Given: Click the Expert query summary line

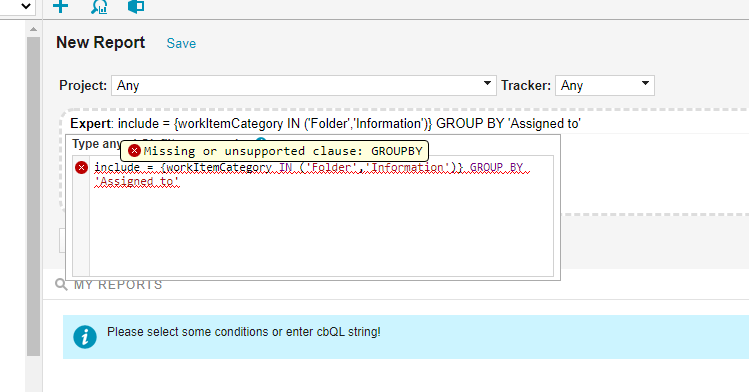Looking at the screenshot, I should (325, 124).
